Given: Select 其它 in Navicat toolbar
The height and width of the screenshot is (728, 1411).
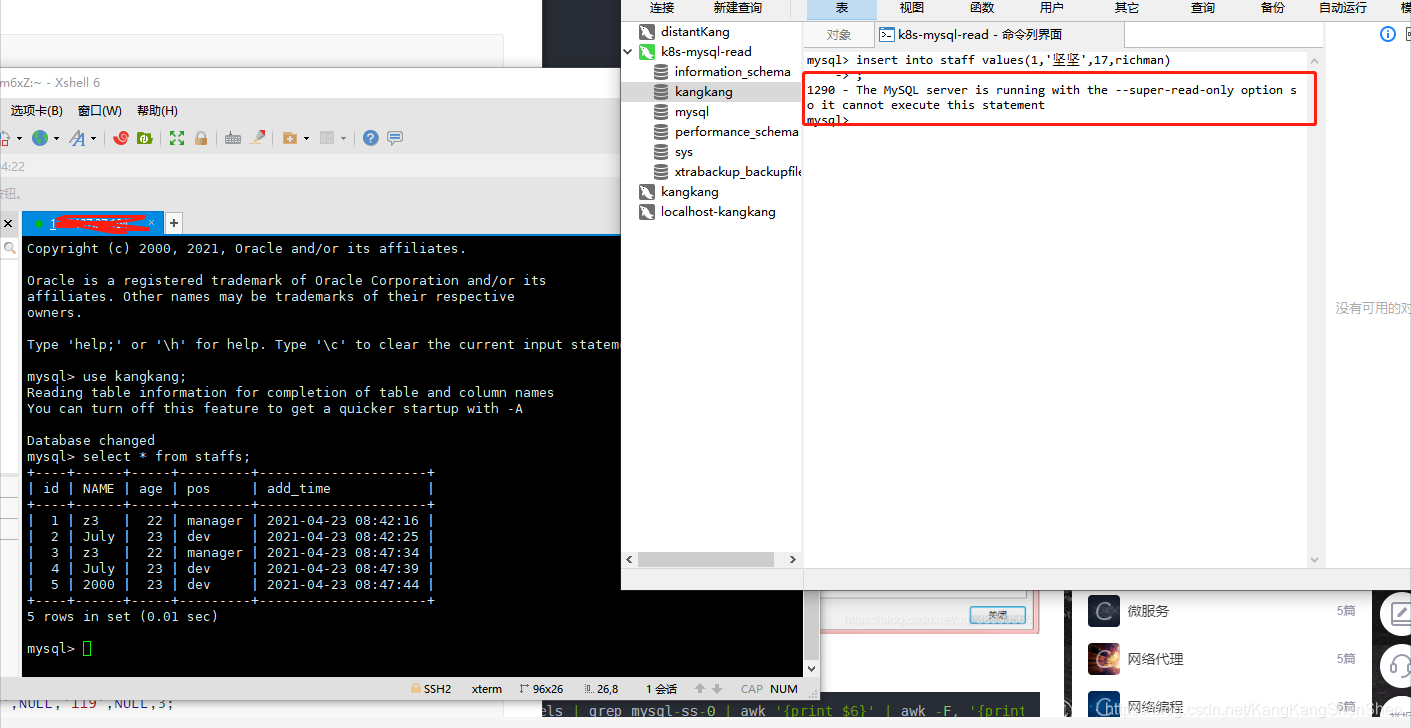Looking at the screenshot, I should point(1127,8).
